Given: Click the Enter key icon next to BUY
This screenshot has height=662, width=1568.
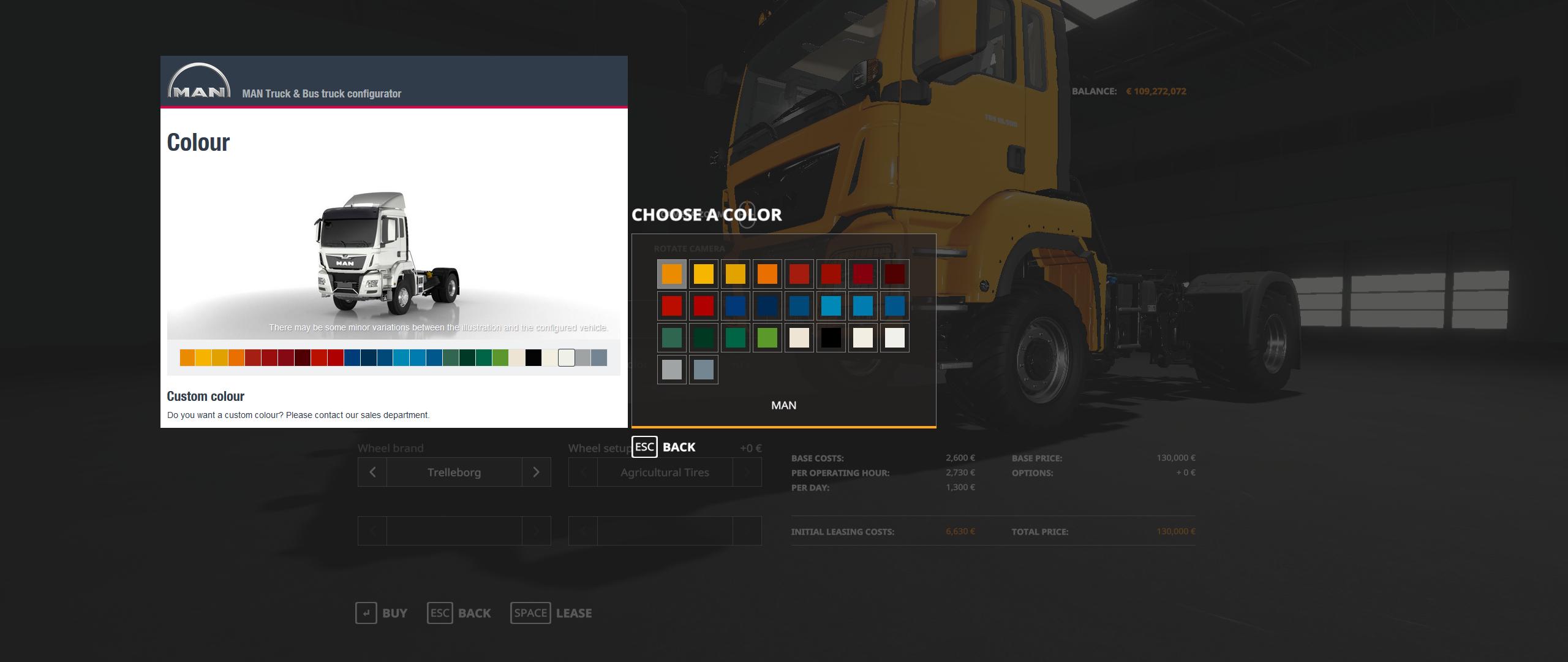Looking at the screenshot, I should click(x=366, y=613).
